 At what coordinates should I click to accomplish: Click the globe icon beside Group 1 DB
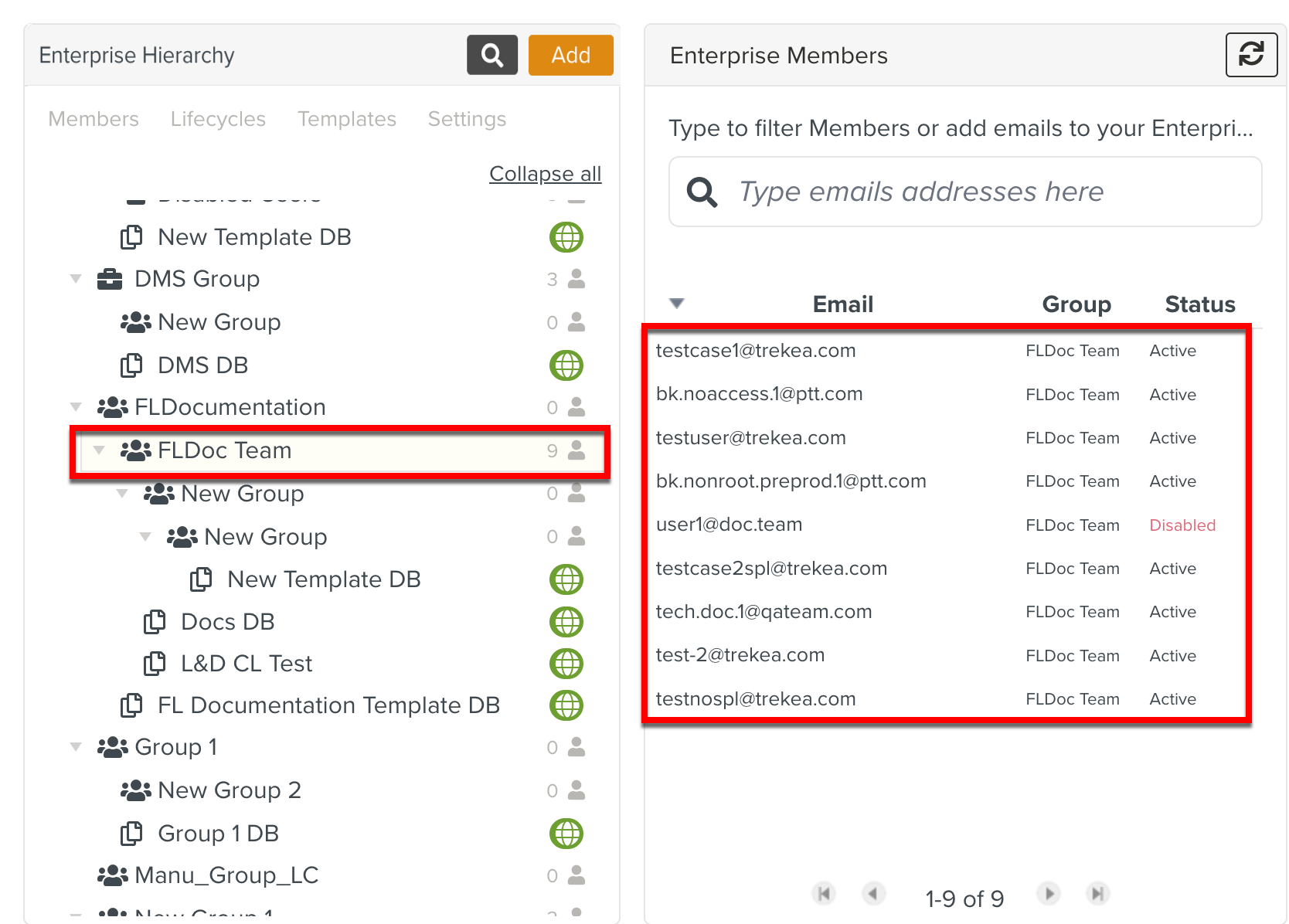(566, 833)
